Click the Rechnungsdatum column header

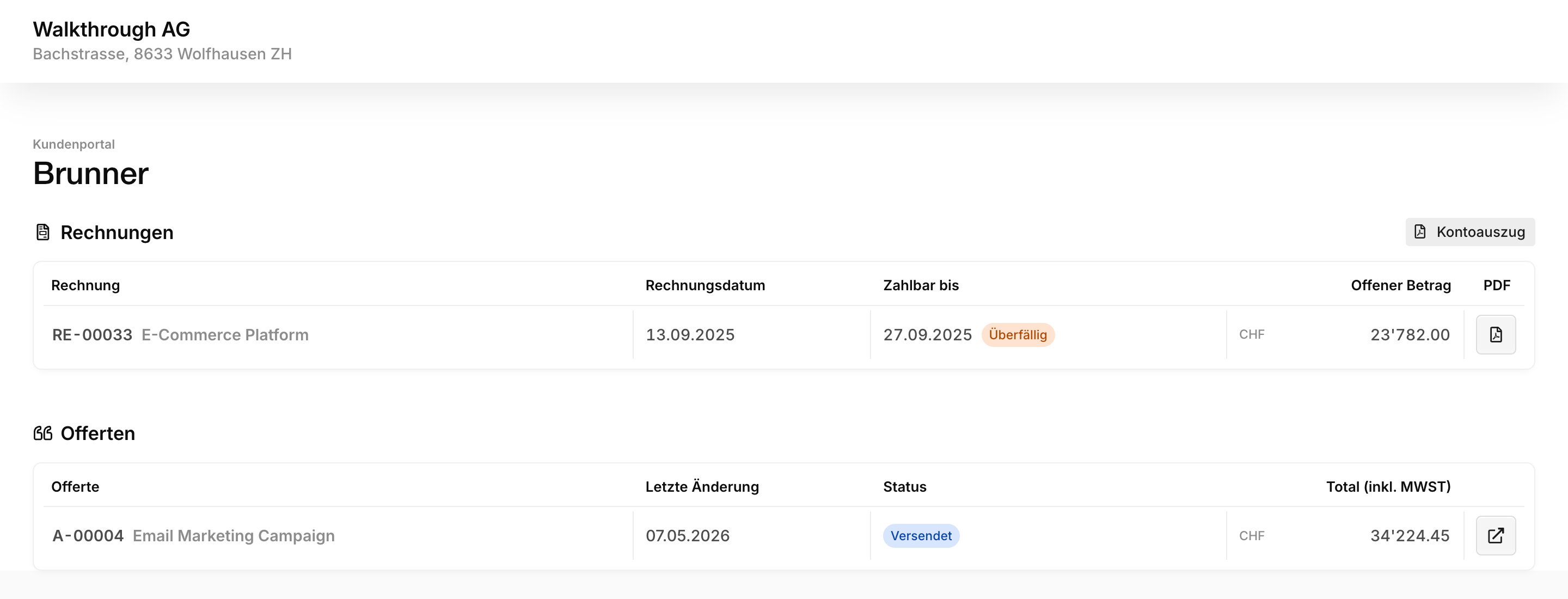tap(706, 285)
